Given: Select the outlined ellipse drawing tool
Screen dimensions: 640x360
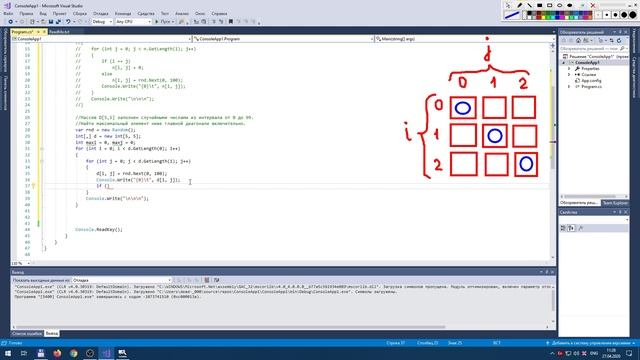Looking at the screenshot, I should pos(560,5).
